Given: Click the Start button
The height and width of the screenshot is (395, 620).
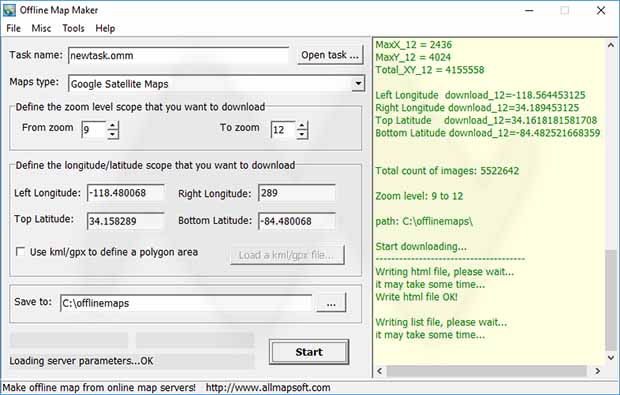Looking at the screenshot, I should click(x=309, y=352).
